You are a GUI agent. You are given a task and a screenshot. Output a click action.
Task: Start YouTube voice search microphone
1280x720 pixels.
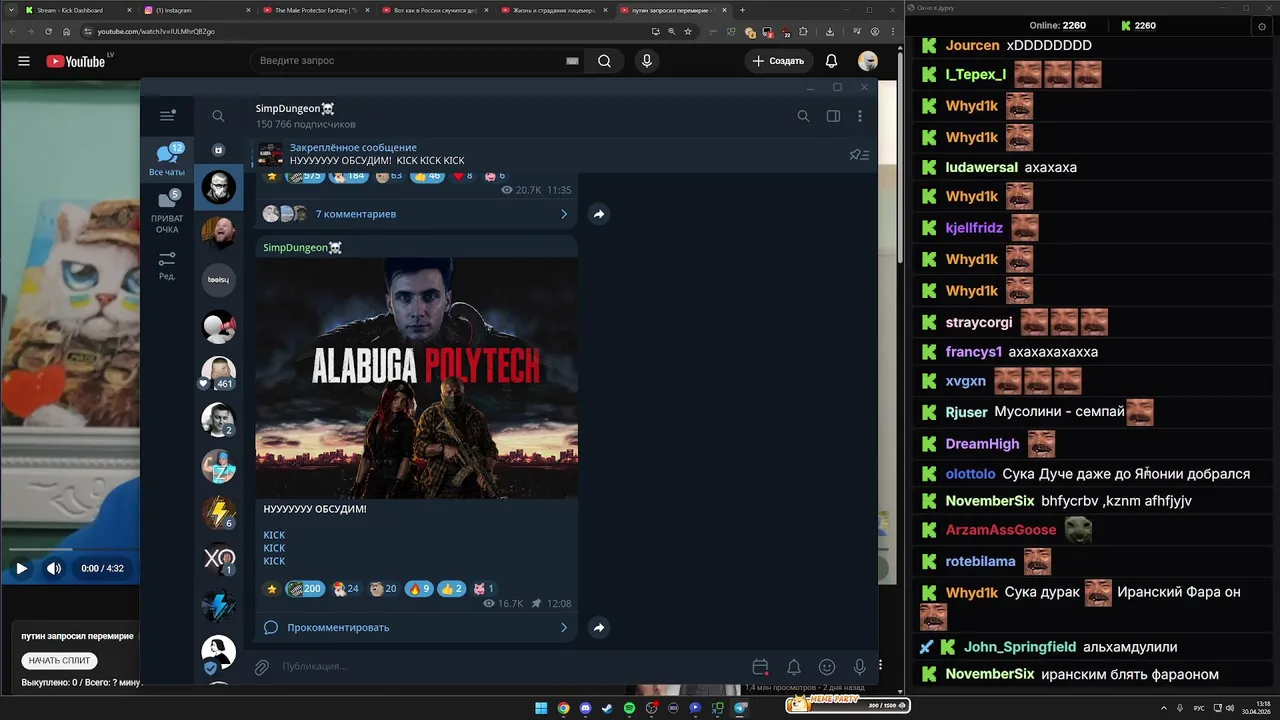[647, 61]
